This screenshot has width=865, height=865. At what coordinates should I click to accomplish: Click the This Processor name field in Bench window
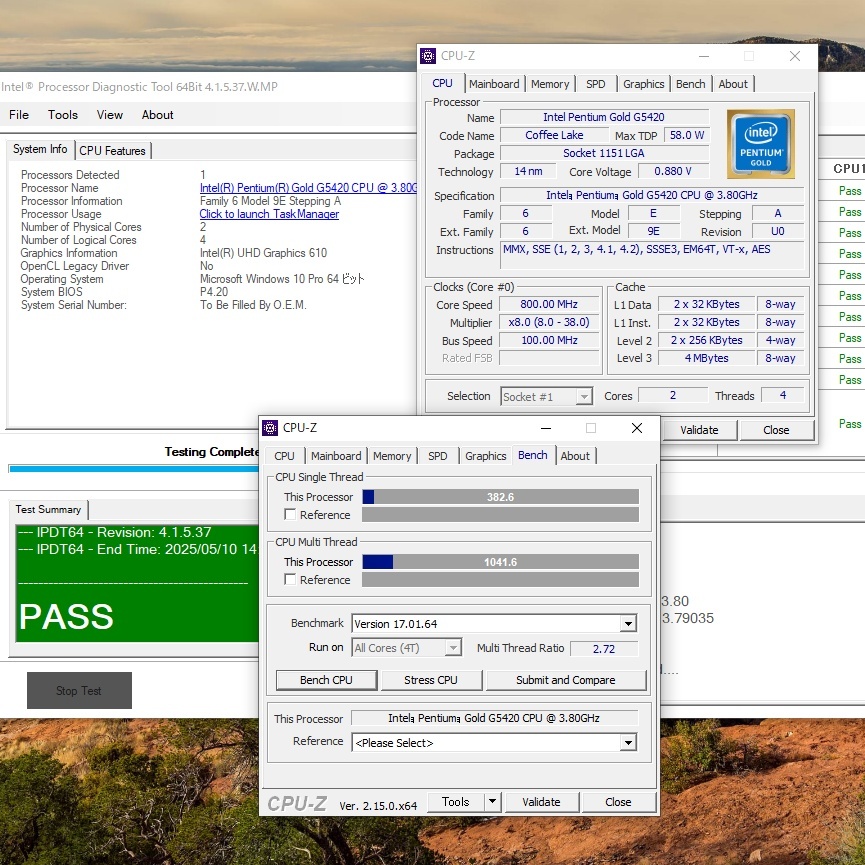point(494,718)
